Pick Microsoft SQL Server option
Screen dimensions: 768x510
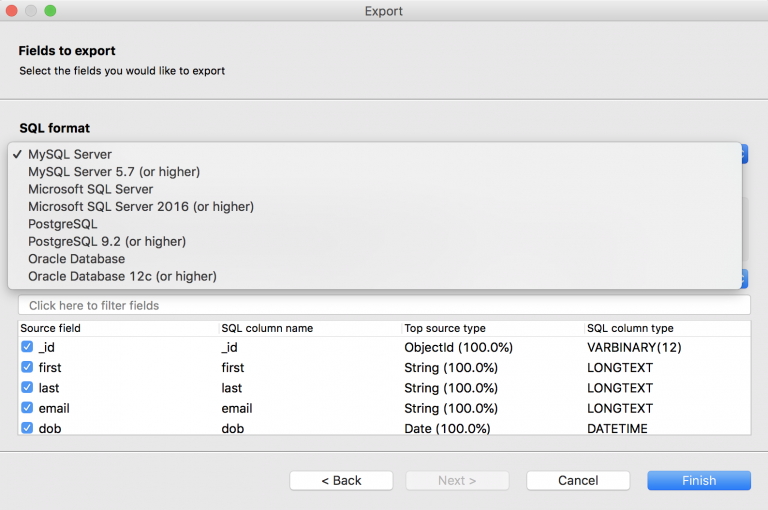[90, 189]
